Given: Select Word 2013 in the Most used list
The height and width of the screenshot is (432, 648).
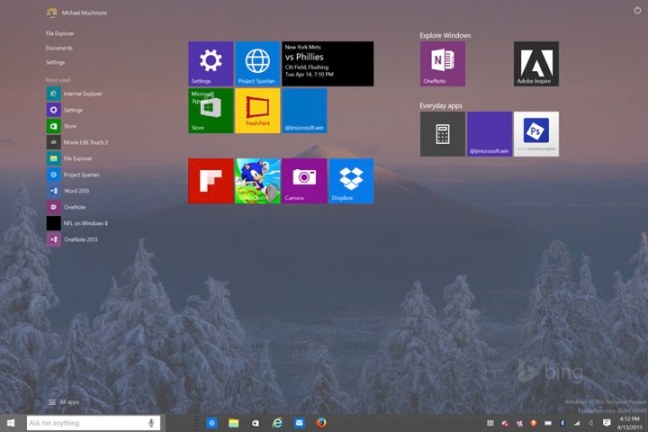Looking at the screenshot, I should (75, 190).
